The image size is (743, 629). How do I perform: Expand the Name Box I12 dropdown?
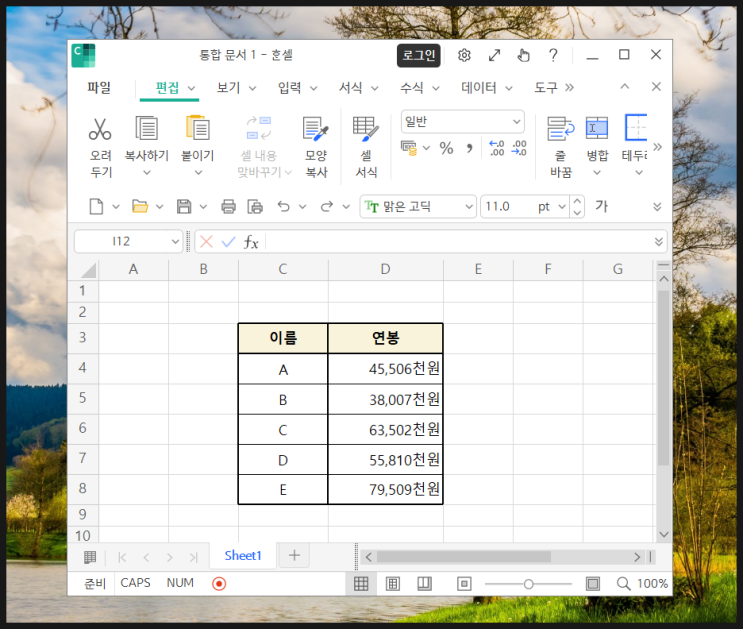click(x=175, y=242)
